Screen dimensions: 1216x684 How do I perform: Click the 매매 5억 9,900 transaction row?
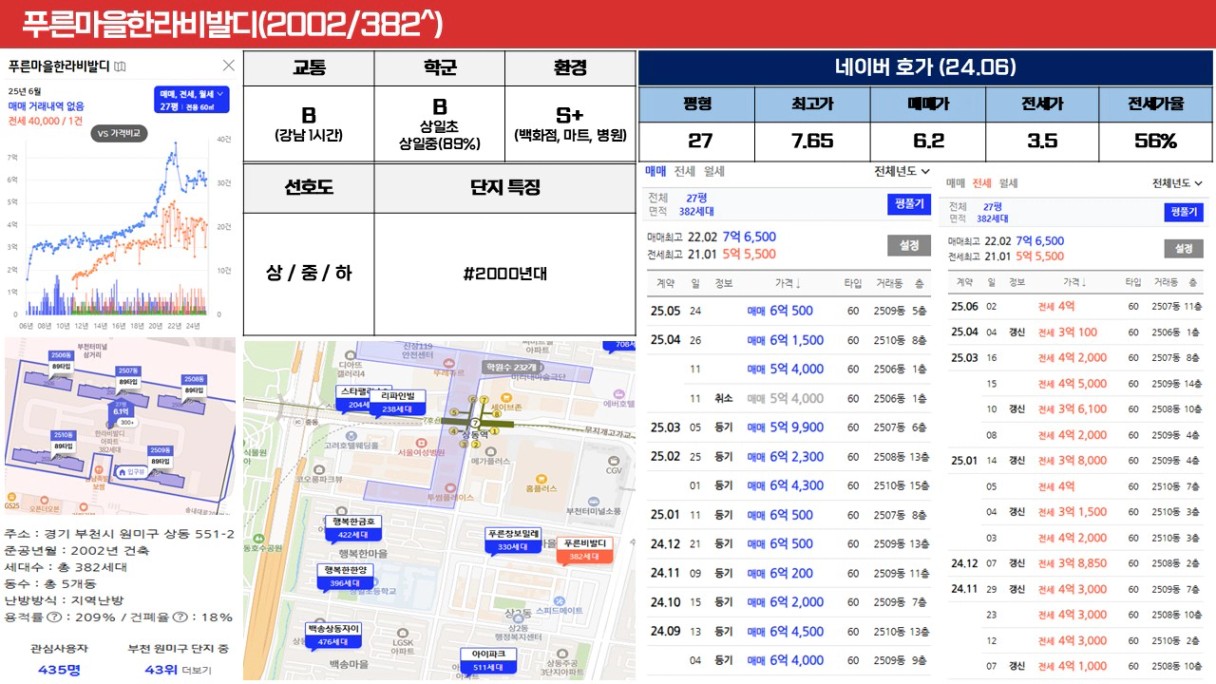click(x=789, y=427)
